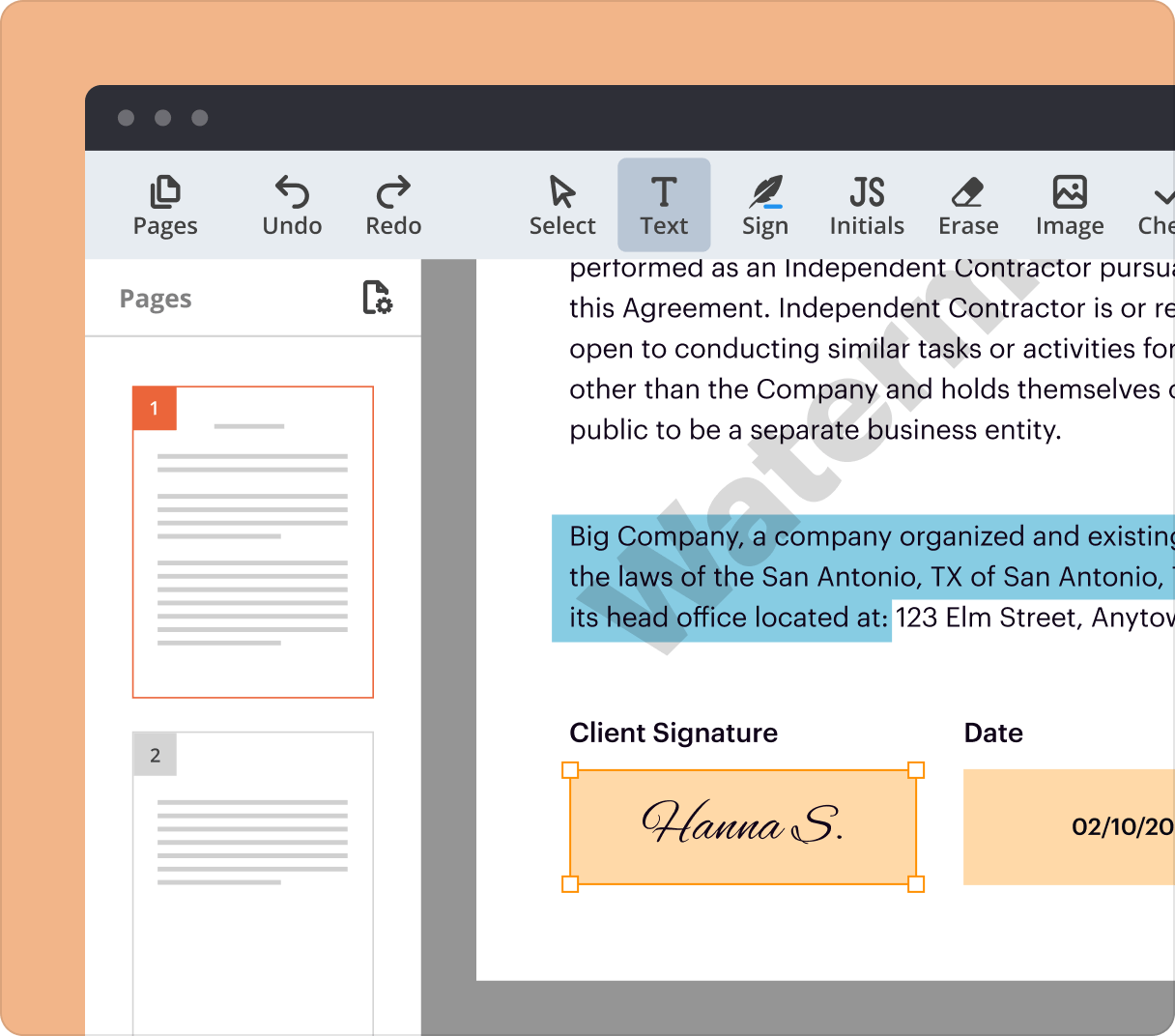Activate the Erase tool
The width and height of the screenshot is (1175, 1036).
[x=967, y=204]
